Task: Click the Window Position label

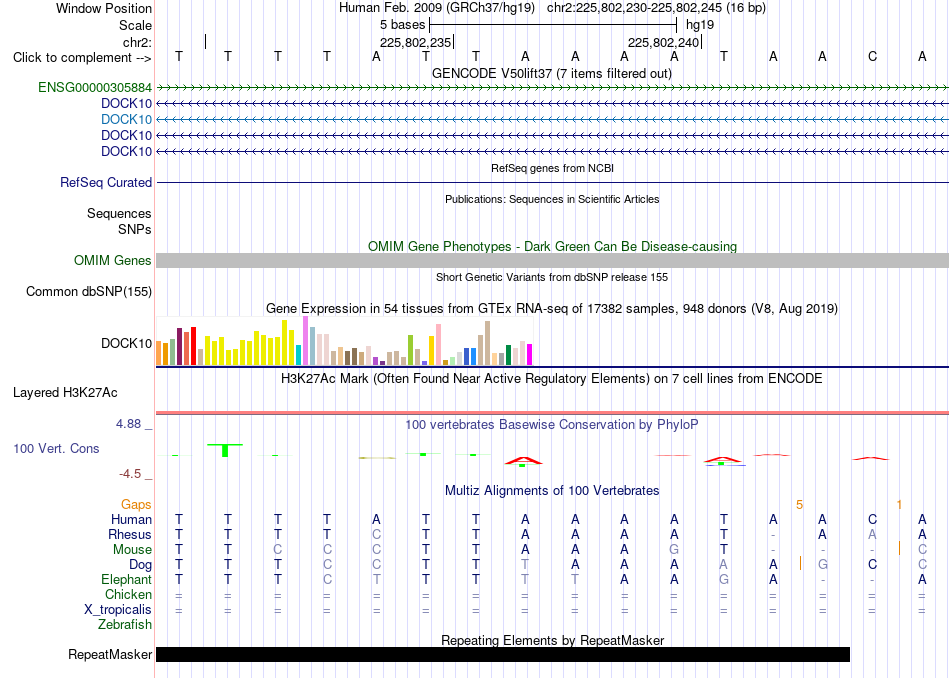Action: (104, 8)
